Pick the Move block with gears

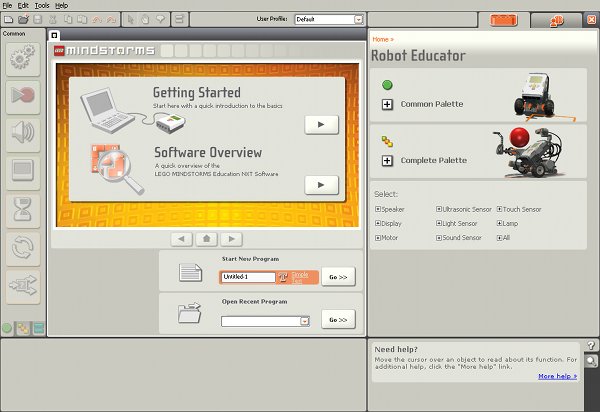pyautogui.click(x=23, y=59)
